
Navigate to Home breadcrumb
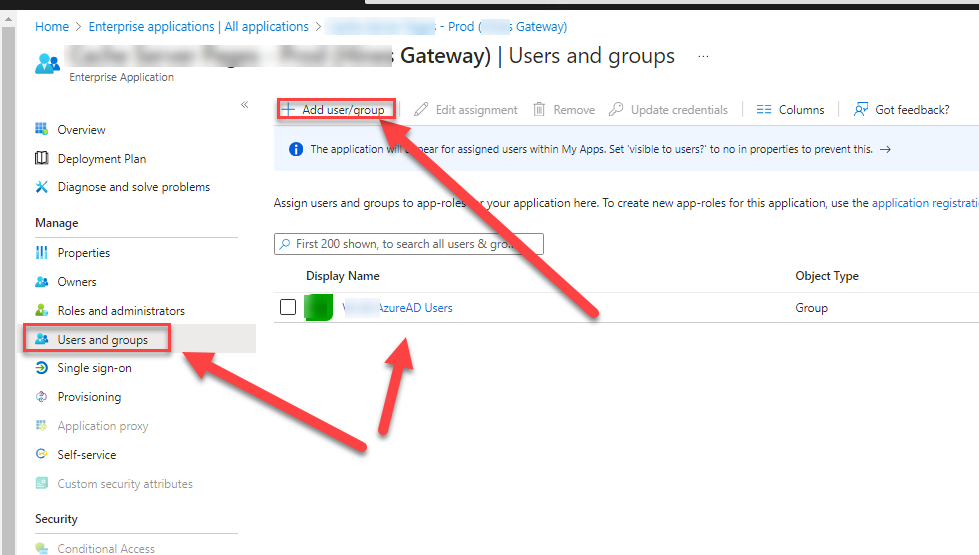[52, 27]
